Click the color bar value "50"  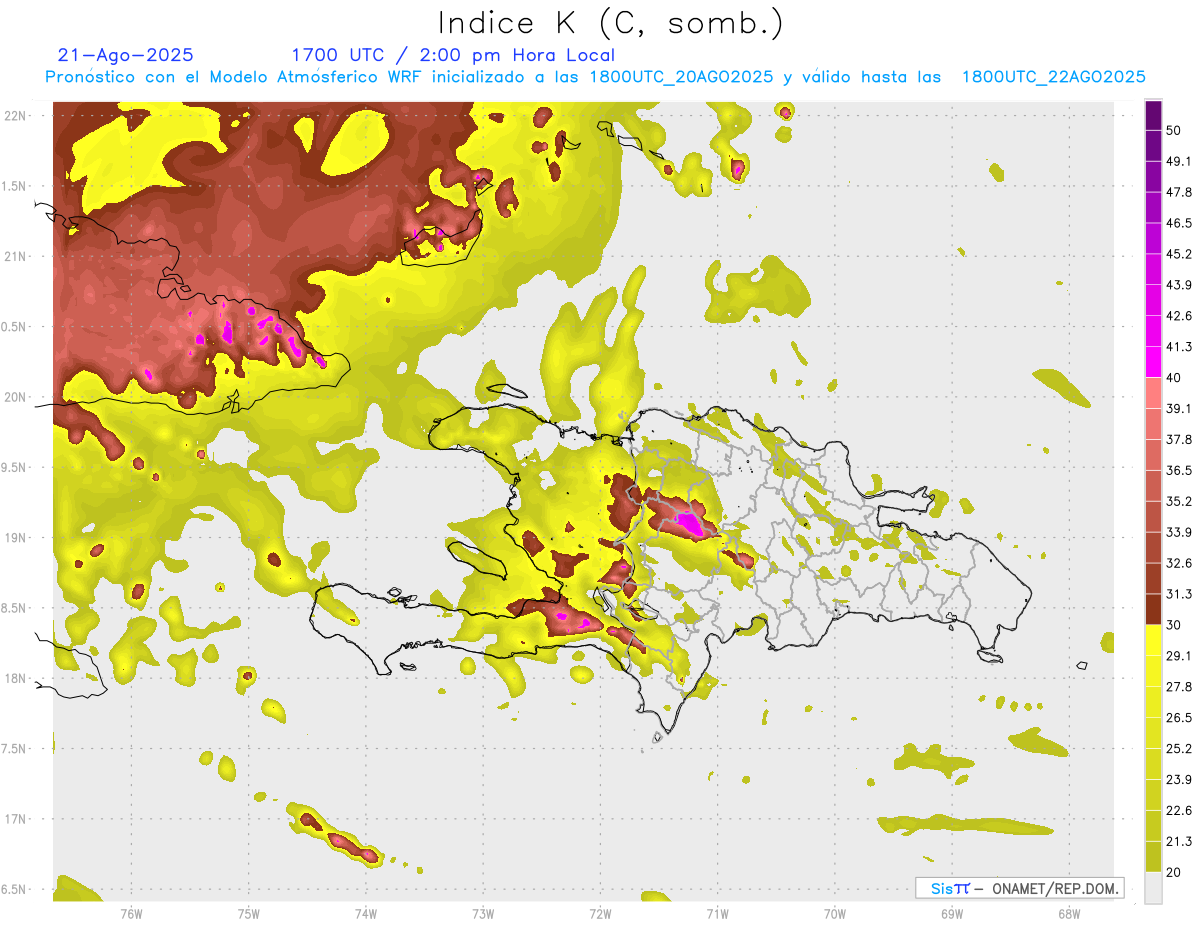click(1174, 130)
